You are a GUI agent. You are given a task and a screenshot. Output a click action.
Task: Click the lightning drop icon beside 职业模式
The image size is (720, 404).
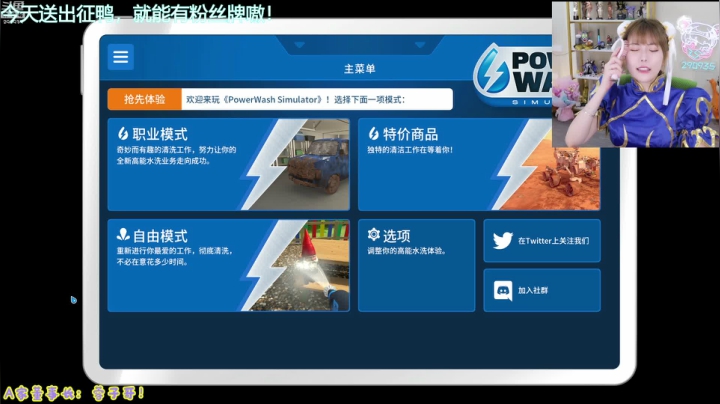point(123,134)
